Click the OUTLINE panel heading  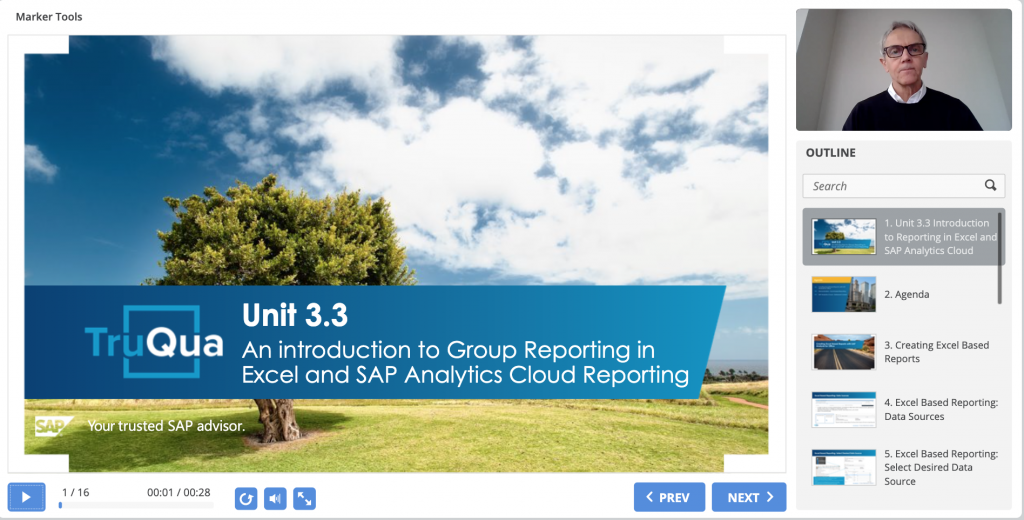click(830, 153)
